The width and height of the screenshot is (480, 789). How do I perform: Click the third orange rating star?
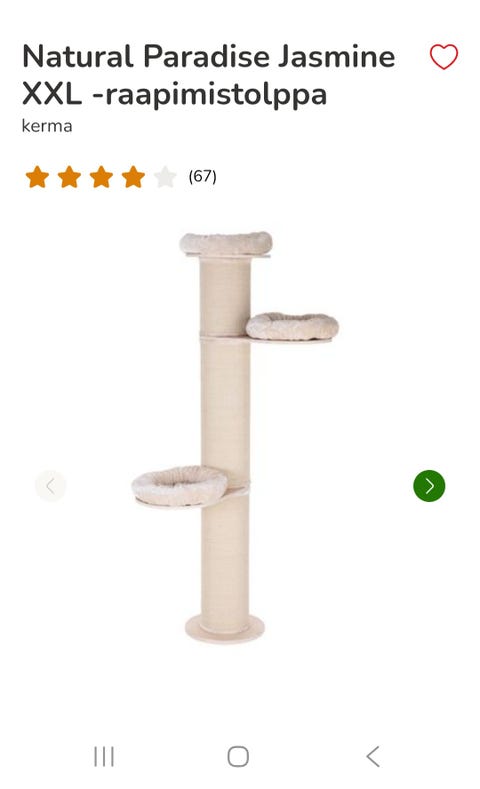click(x=102, y=177)
